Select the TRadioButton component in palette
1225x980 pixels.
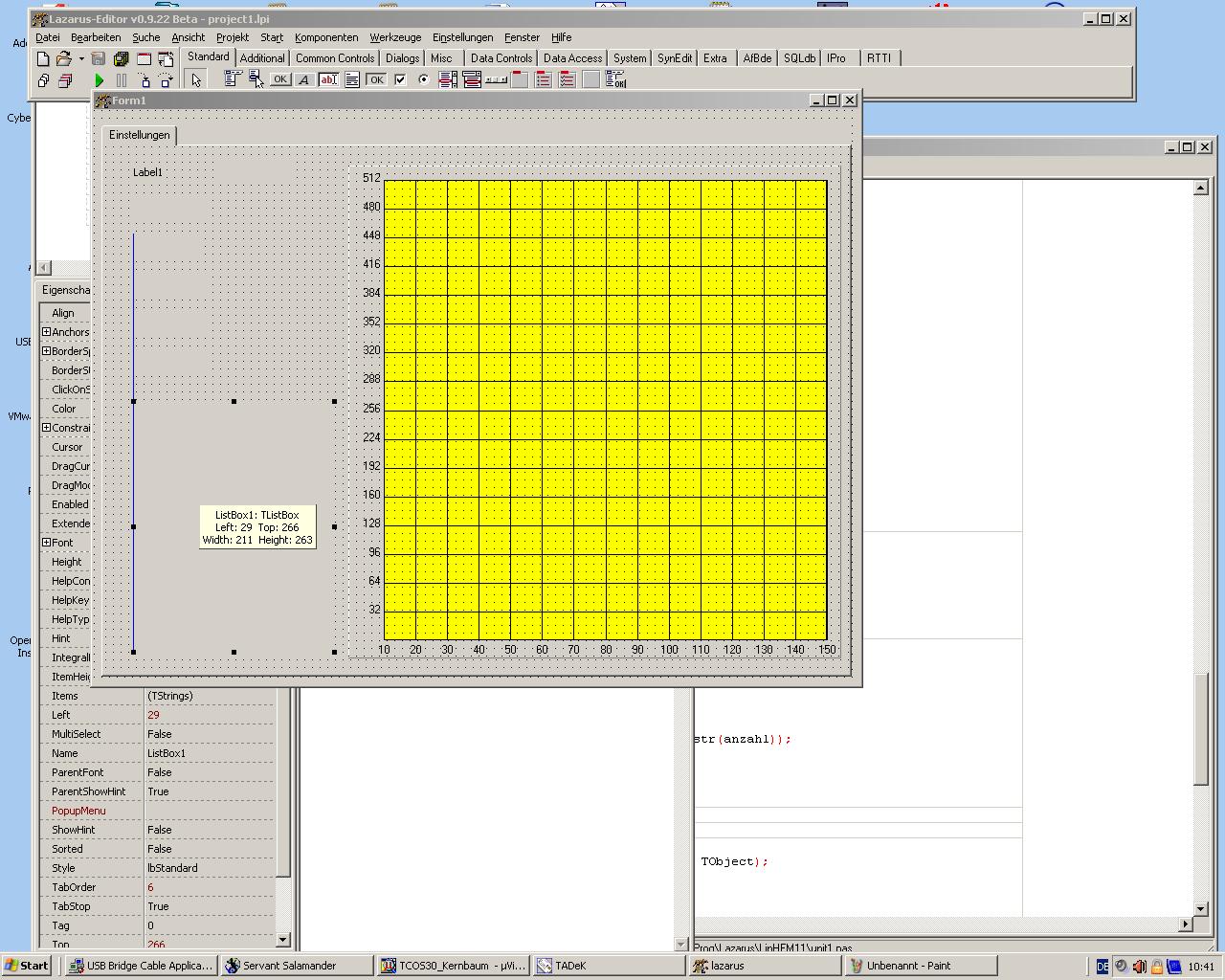coord(424,80)
